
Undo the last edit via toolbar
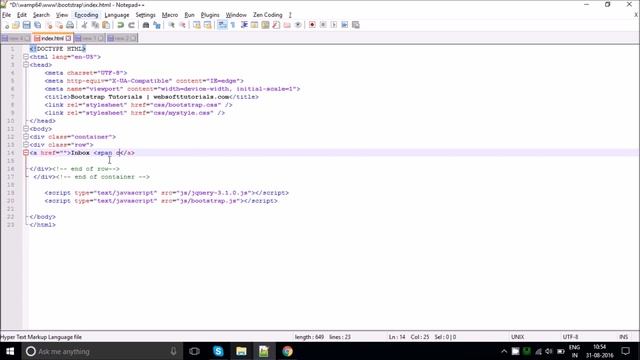[x=120, y=25]
